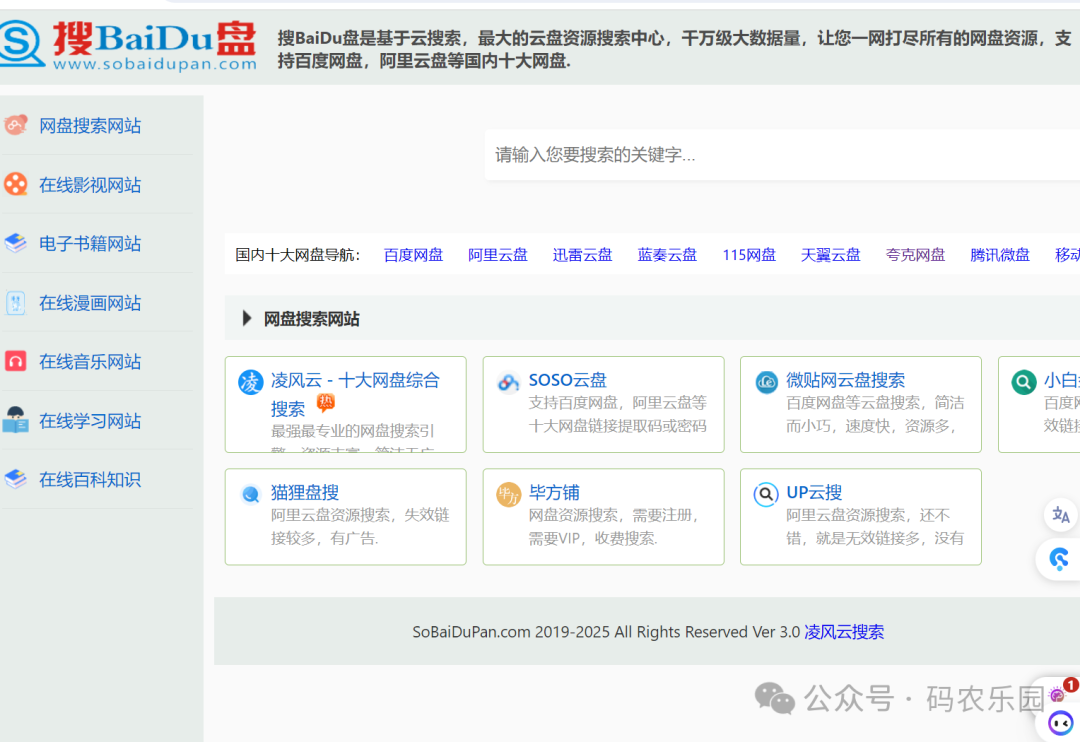Open 百度网盘 in the navigation bar

click(x=413, y=254)
